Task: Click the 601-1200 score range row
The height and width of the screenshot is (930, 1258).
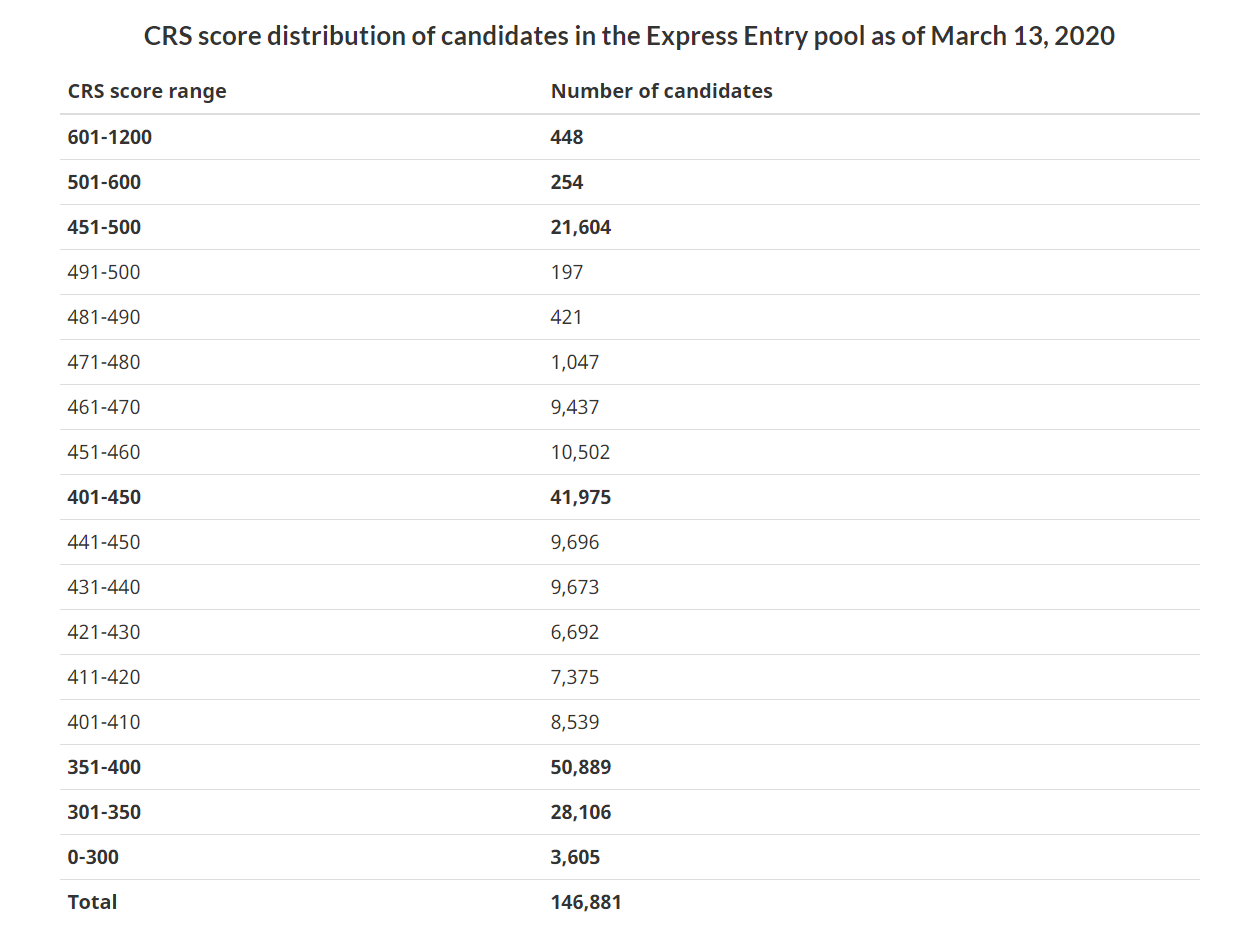Action: point(629,137)
